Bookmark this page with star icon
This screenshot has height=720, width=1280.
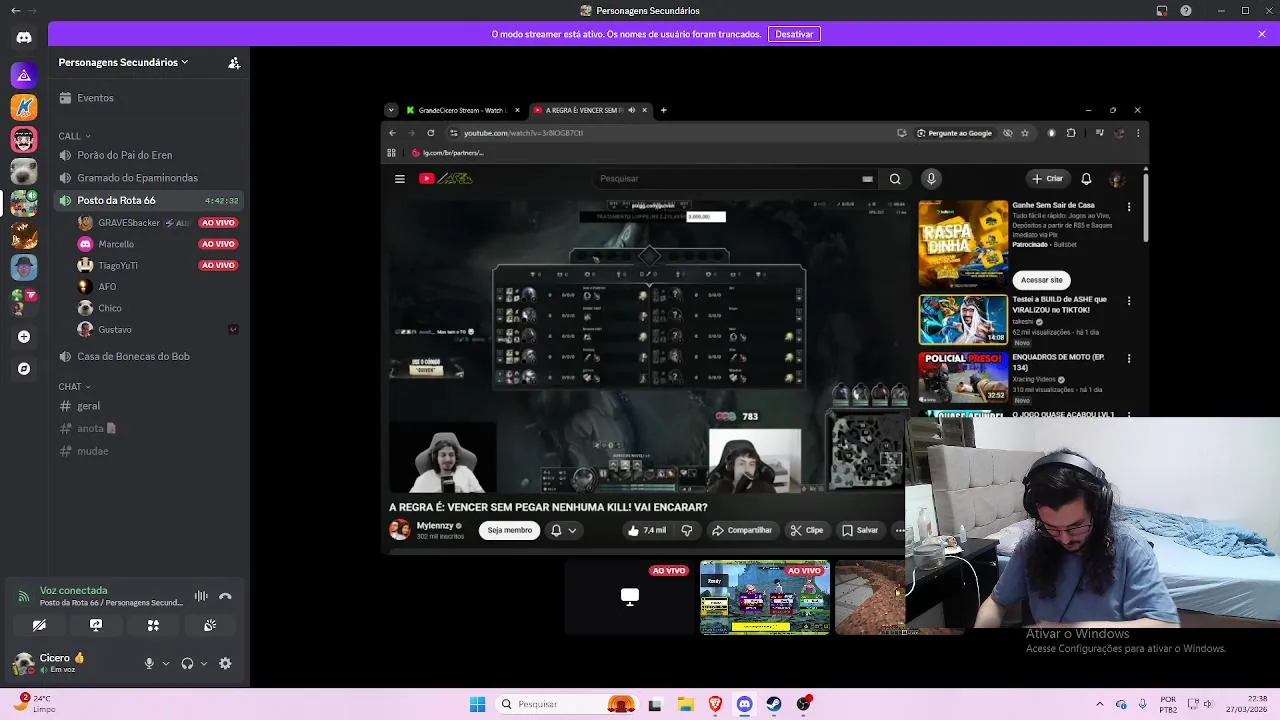[x=1025, y=133]
